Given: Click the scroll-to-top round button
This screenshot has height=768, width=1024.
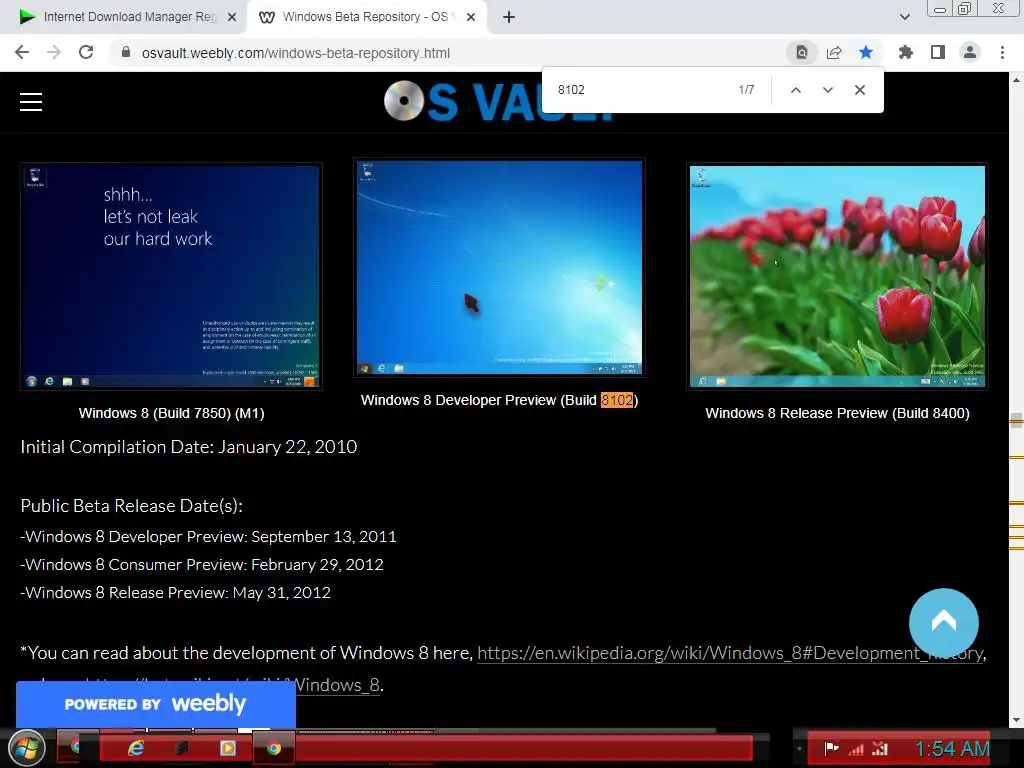Looking at the screenshot, I should coord(943,622).
